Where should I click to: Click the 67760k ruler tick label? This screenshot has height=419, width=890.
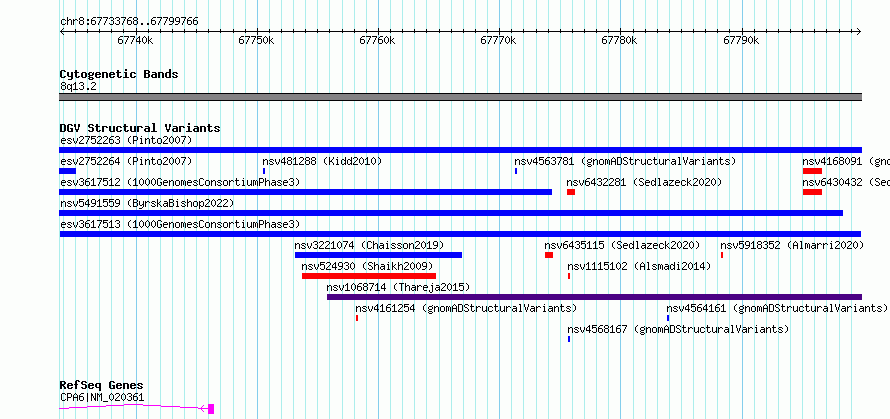pyautogui.click(x=377, y=40)
